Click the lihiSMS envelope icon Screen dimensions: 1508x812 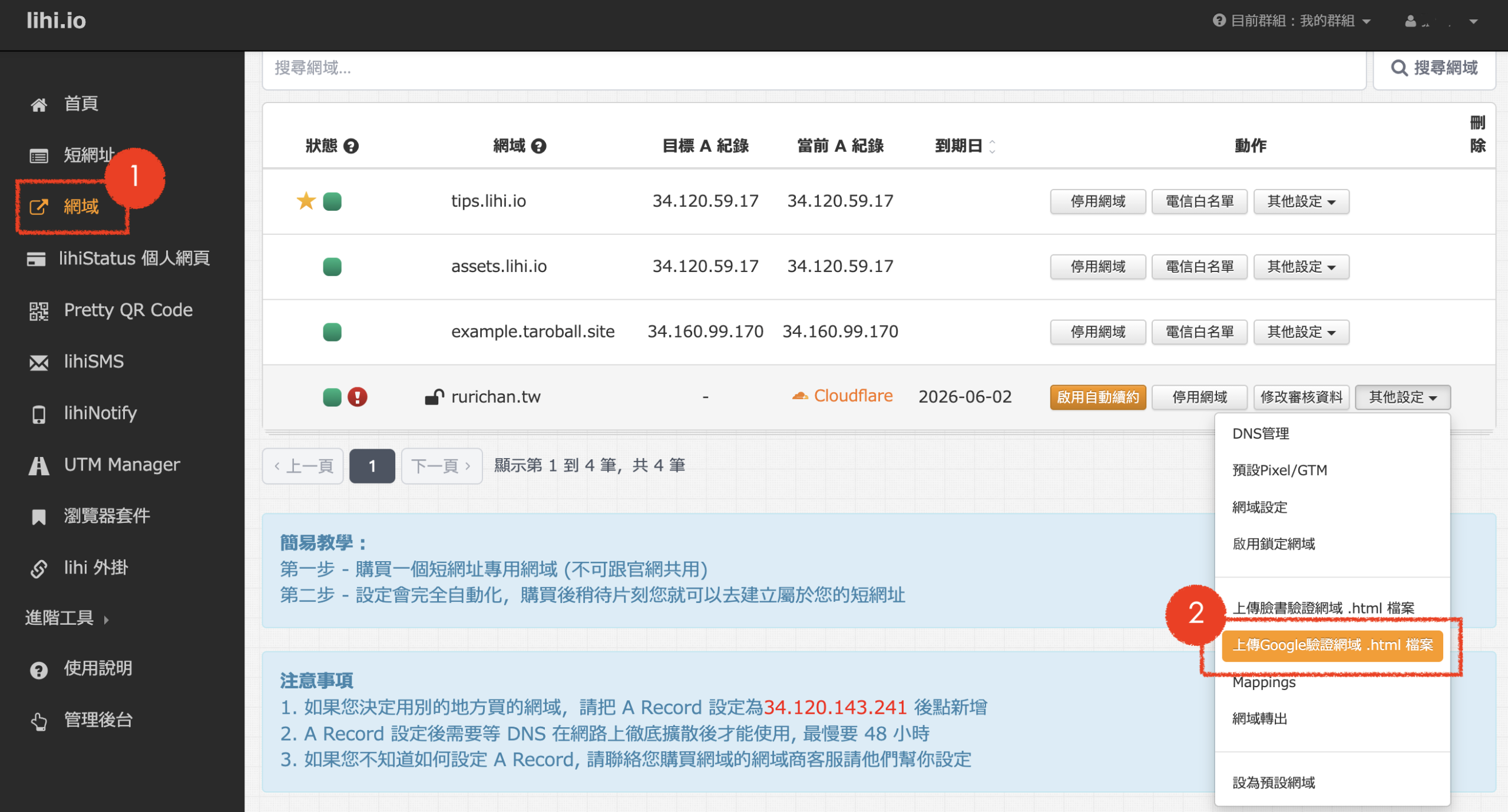coord(39,362)
